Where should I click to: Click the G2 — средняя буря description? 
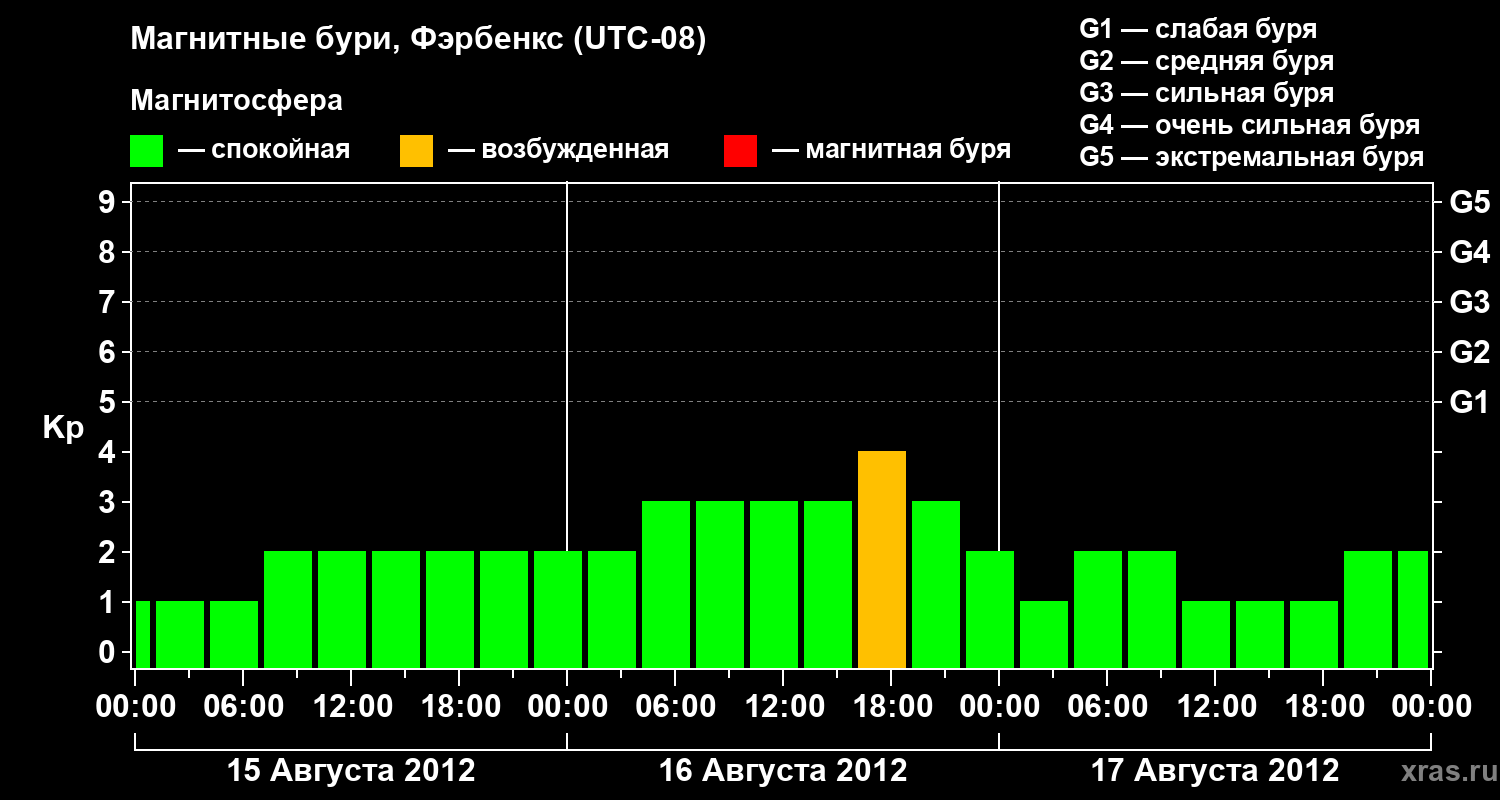[1206, 61]
